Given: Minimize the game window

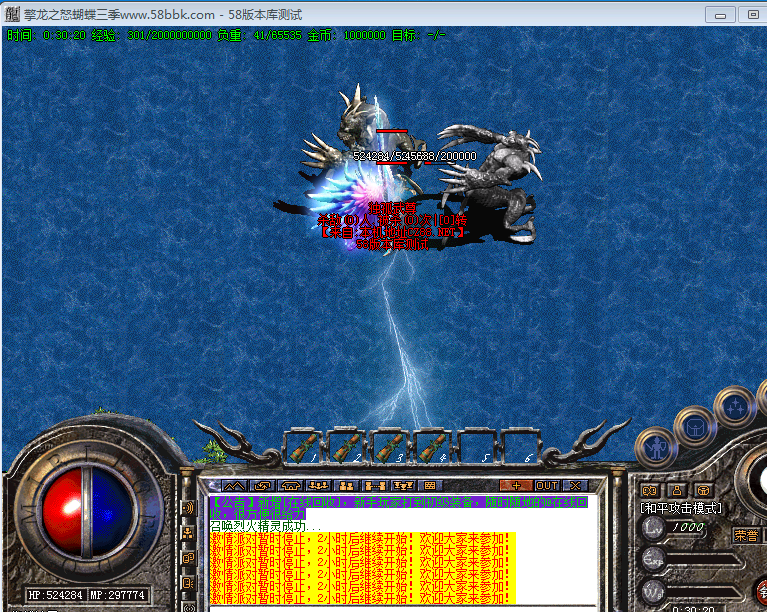Looking at the screenshot, I should (x=720, y=15).
